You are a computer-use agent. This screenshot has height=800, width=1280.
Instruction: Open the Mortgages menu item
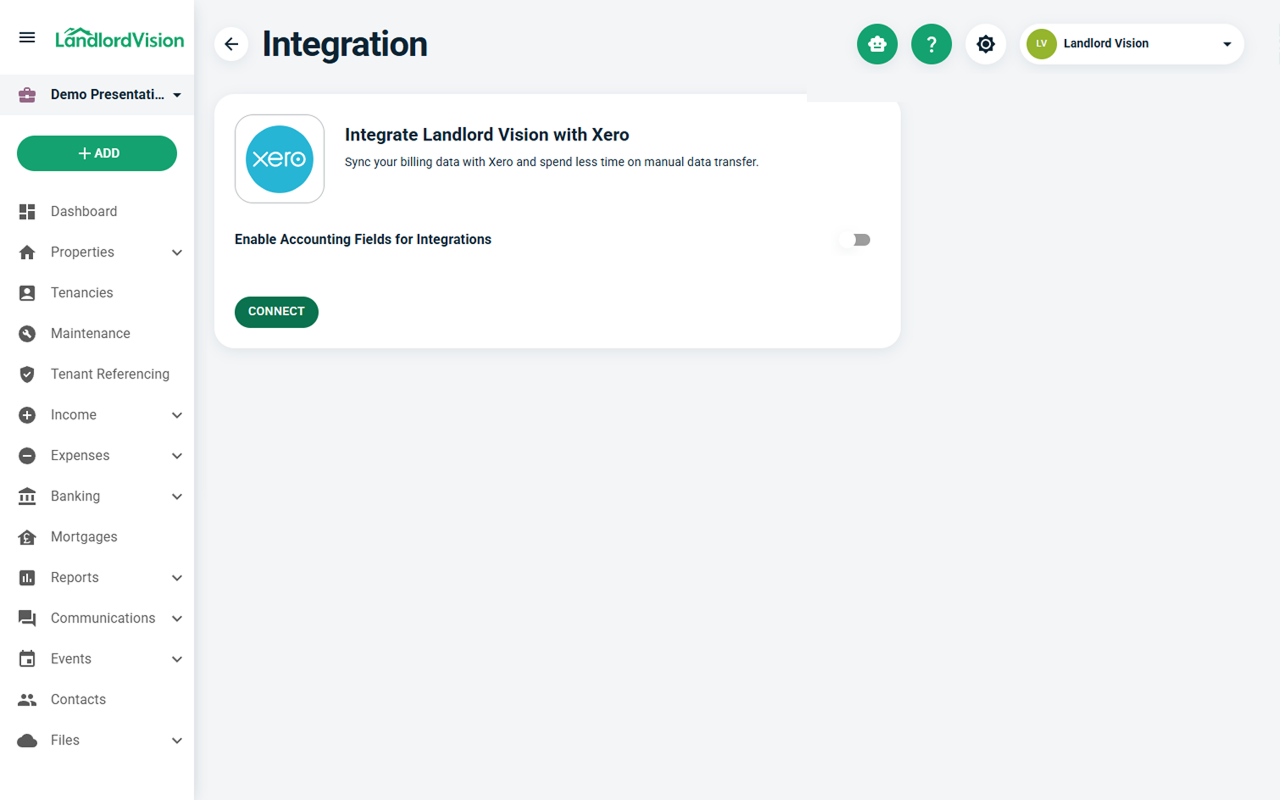(x=97, y=537)
